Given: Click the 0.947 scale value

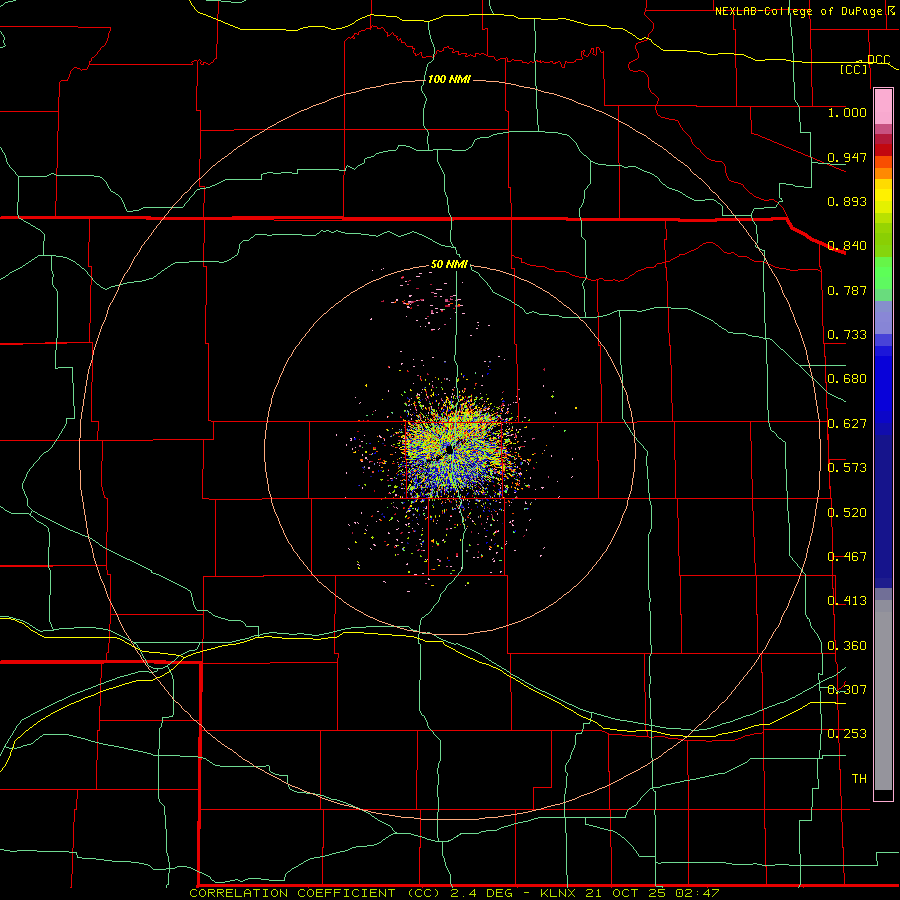Looking at the screenshot, I should tap(847, 157).
